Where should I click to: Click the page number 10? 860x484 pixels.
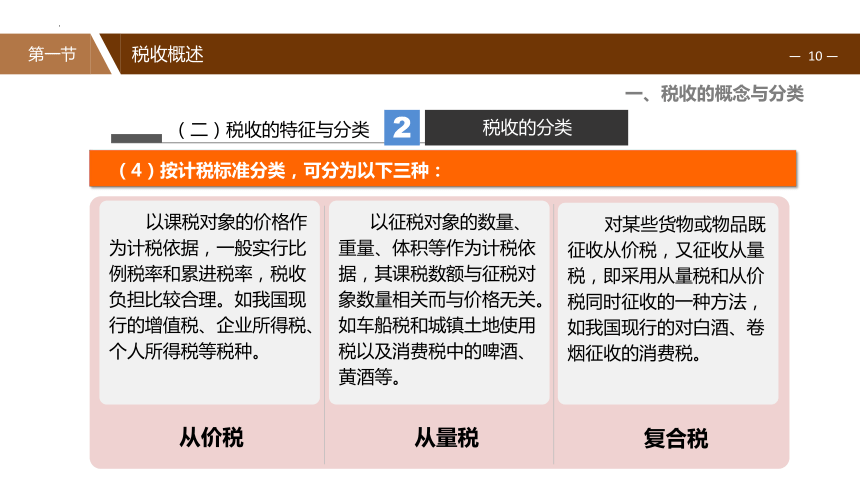pyautogui.click(x=814, y=56)
